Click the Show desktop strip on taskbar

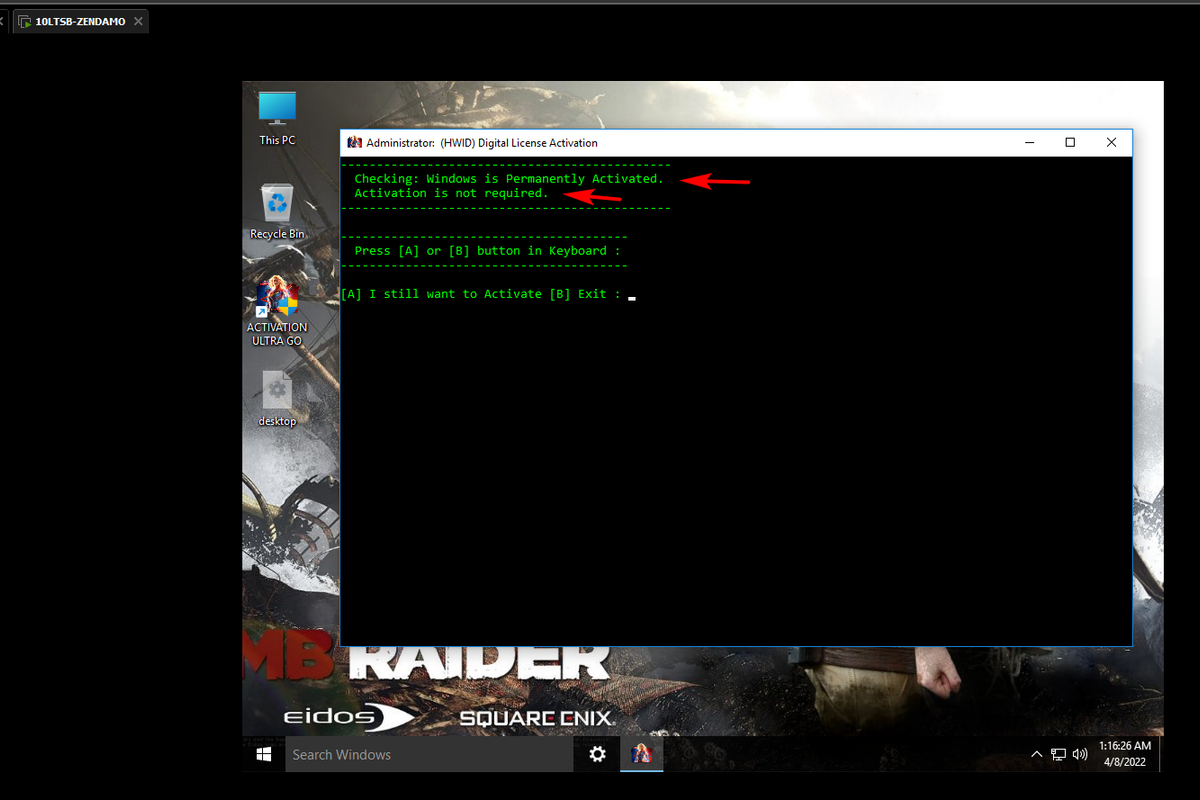(1160, 754)
